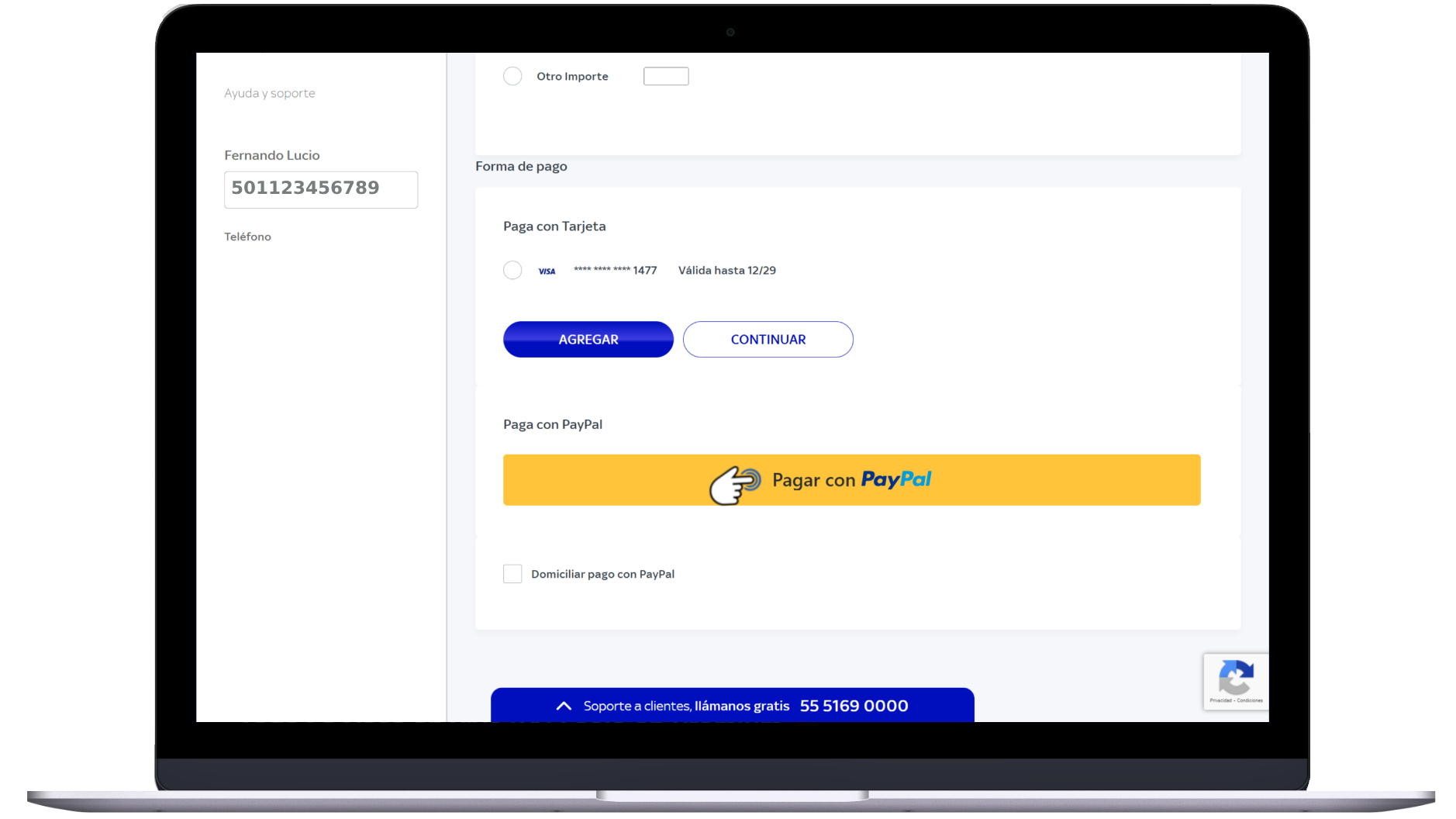The height and width of the screenshot is (819, 1456).
Task: Select the Otro Importe radio button
Action: [512, 76]
